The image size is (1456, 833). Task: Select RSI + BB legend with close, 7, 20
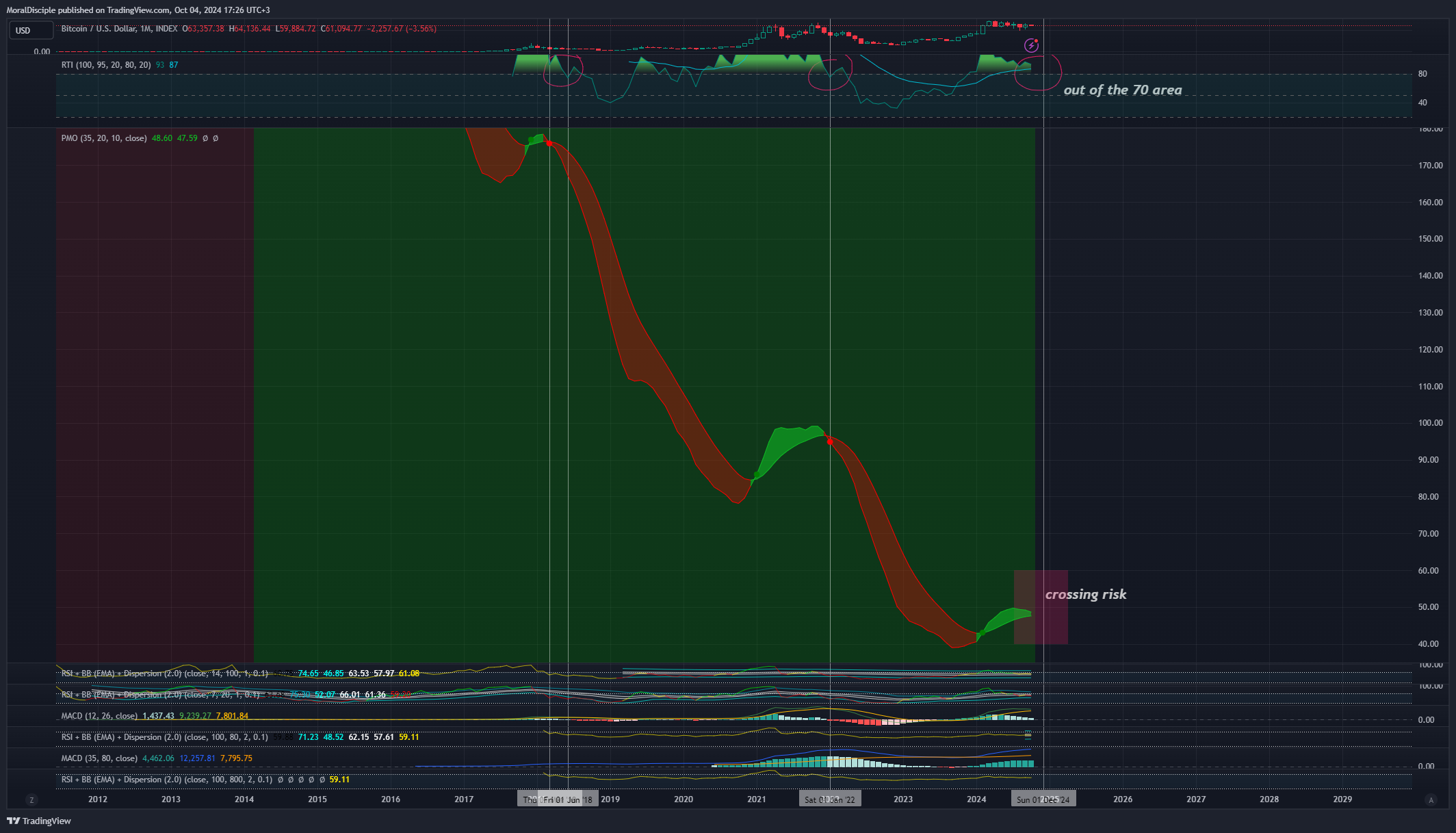161,695
